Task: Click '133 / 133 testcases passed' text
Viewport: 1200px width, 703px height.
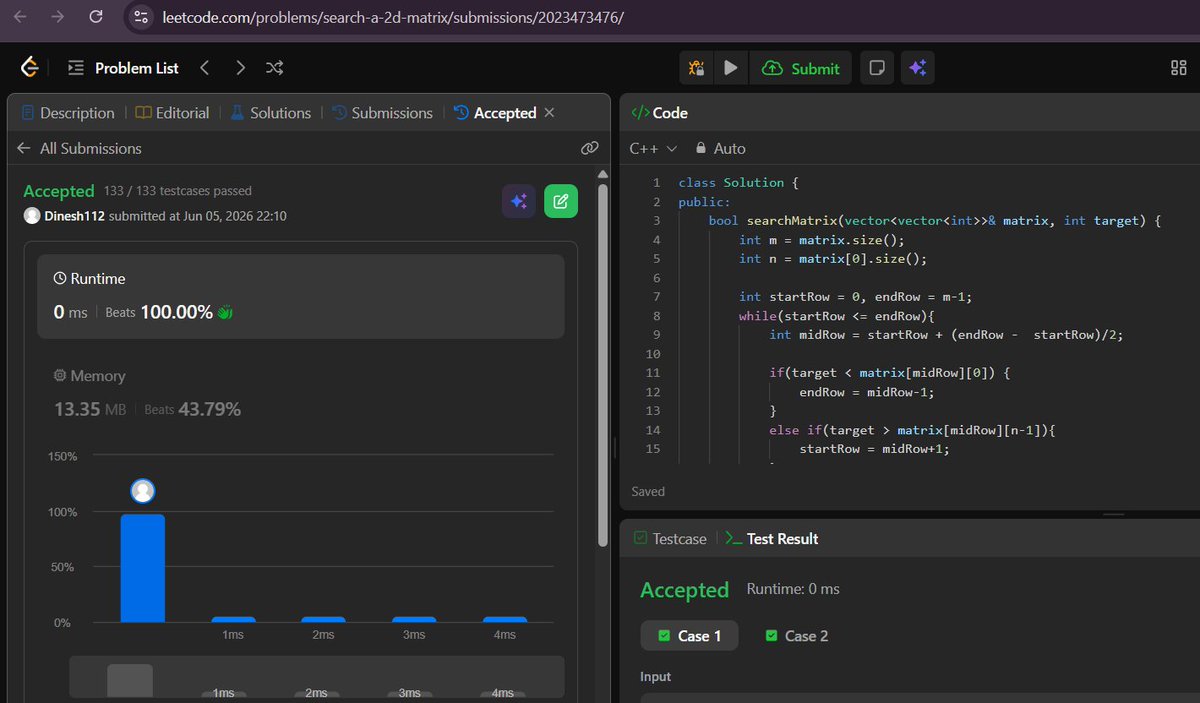Action: (x=178, y=190)
